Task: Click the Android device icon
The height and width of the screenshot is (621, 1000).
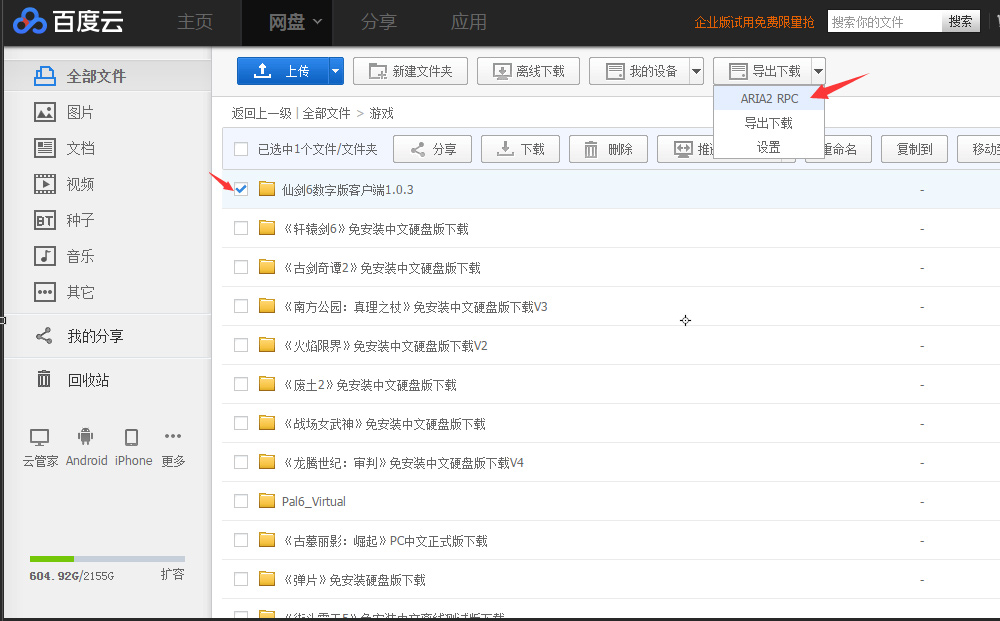Action: click(86, 437)
